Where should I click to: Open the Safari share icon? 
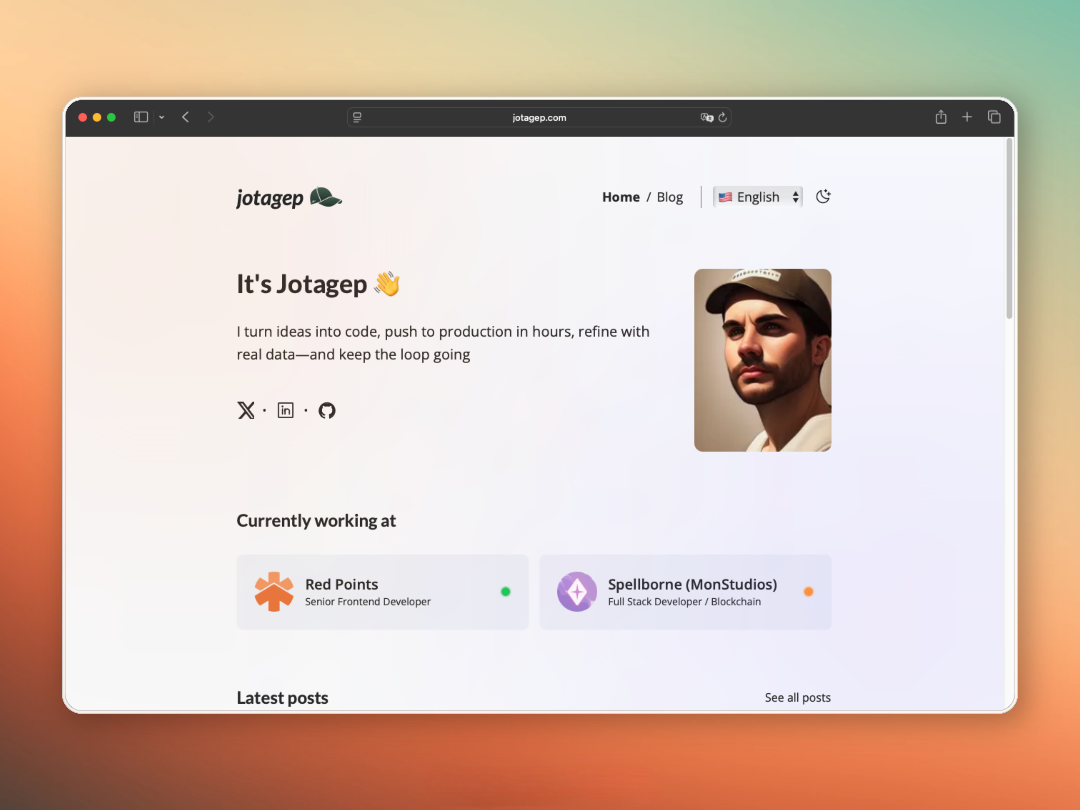(940, 117)
